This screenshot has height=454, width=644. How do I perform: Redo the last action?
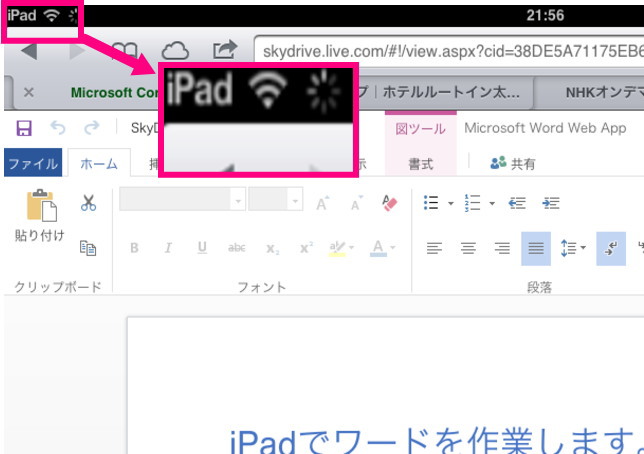pos(92,128)
